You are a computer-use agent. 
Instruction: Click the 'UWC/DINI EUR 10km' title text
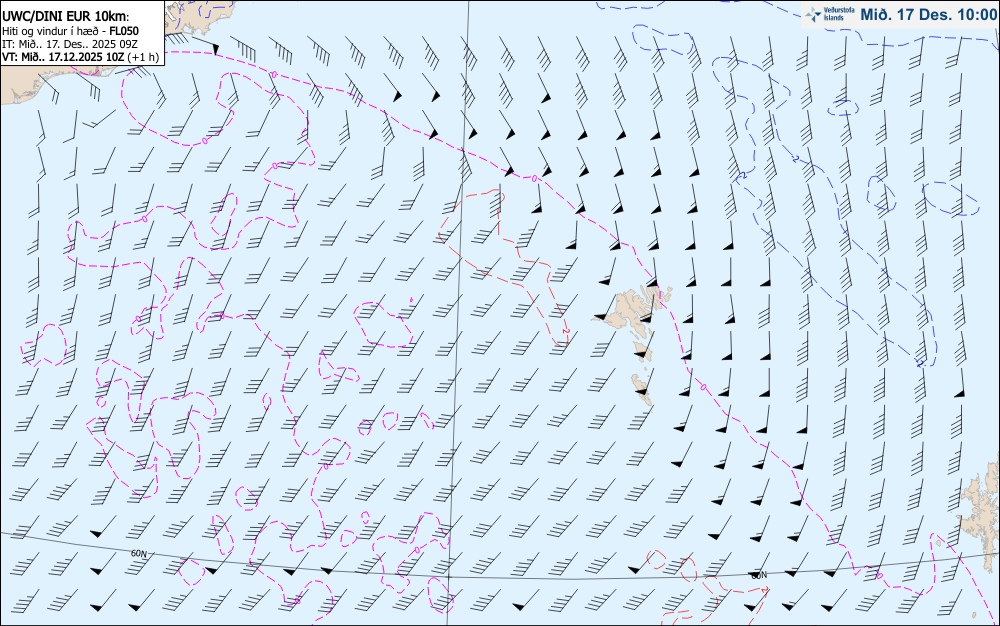click(66, 17)
